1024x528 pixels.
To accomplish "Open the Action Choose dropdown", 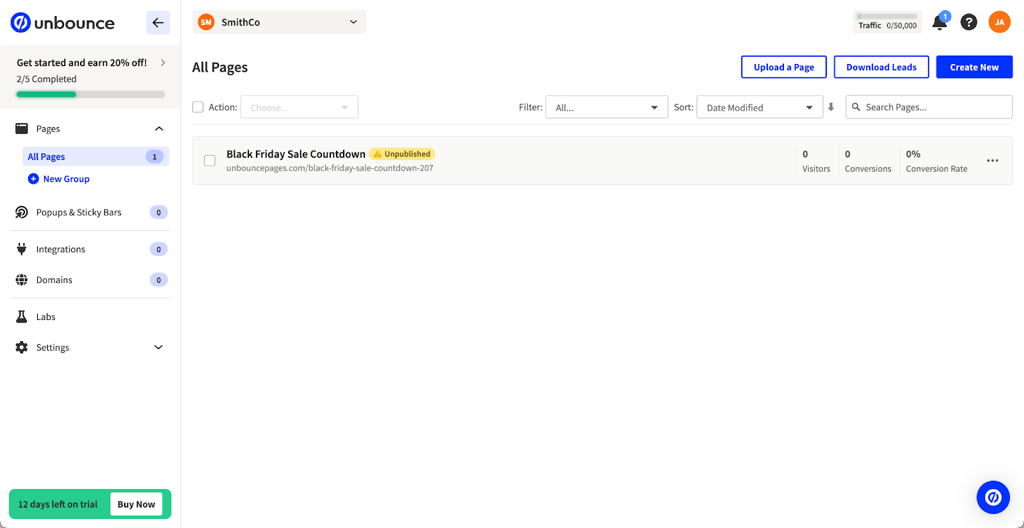I will click(x=299, y=107).
